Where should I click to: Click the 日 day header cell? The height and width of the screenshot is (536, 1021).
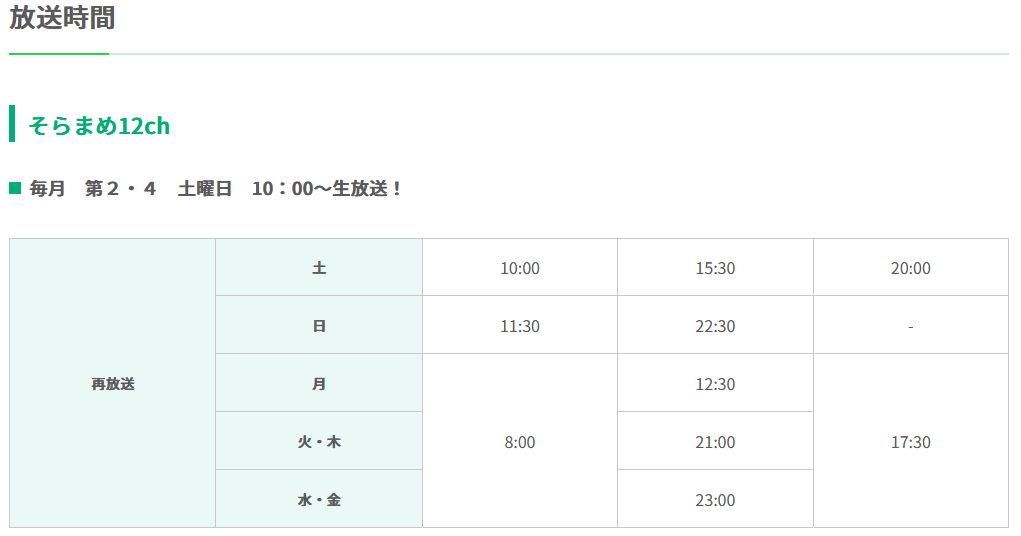(319, 325)
